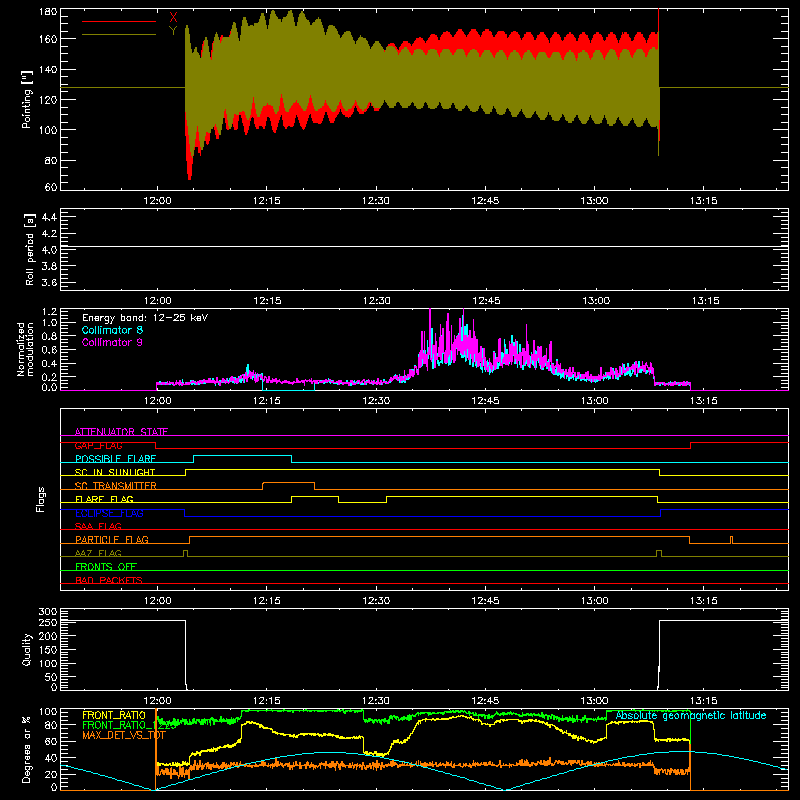Click the 60 tick on Pointing axis
The height and width of the screenshot is (800, 800).
[51, 187]
